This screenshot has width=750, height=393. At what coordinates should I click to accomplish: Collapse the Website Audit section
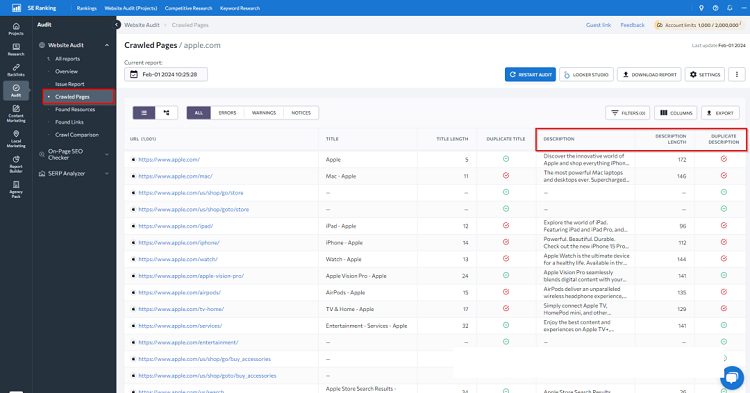click(x=107, y=45)
